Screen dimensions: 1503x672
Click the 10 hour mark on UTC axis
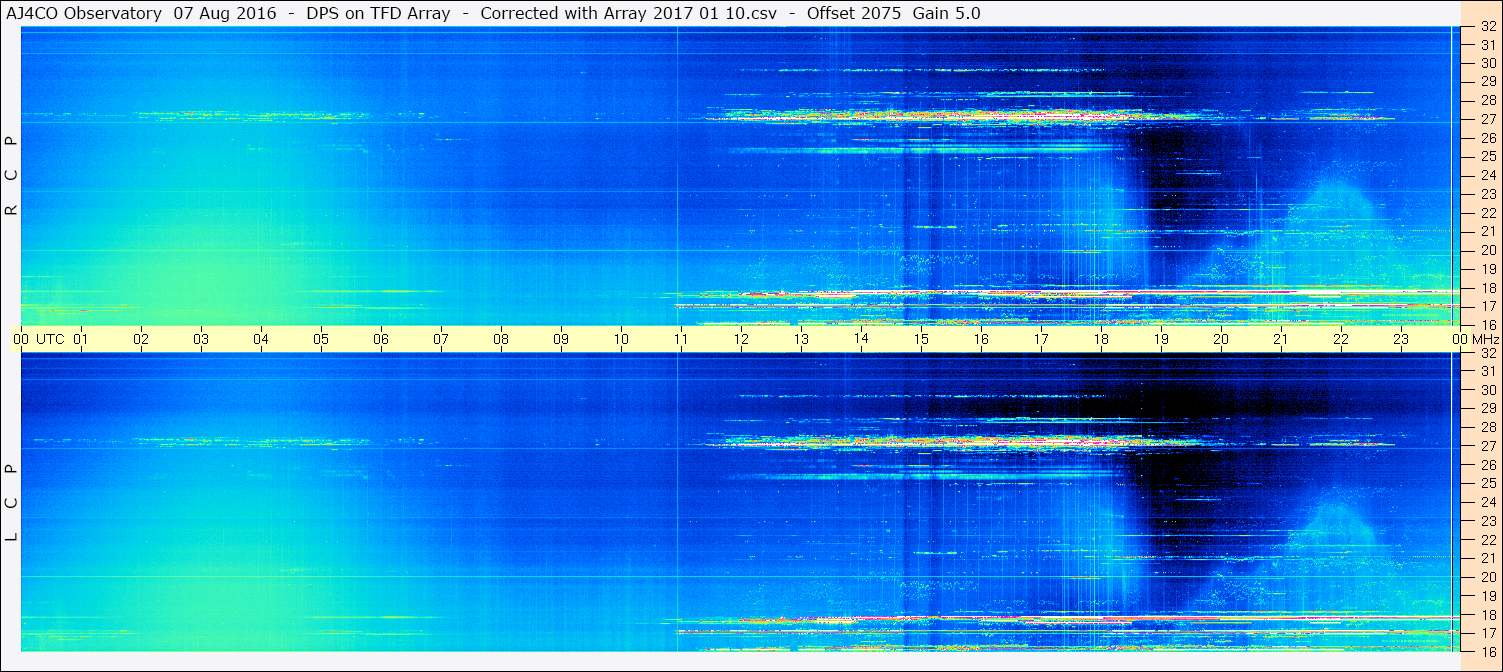pos(620,339)
